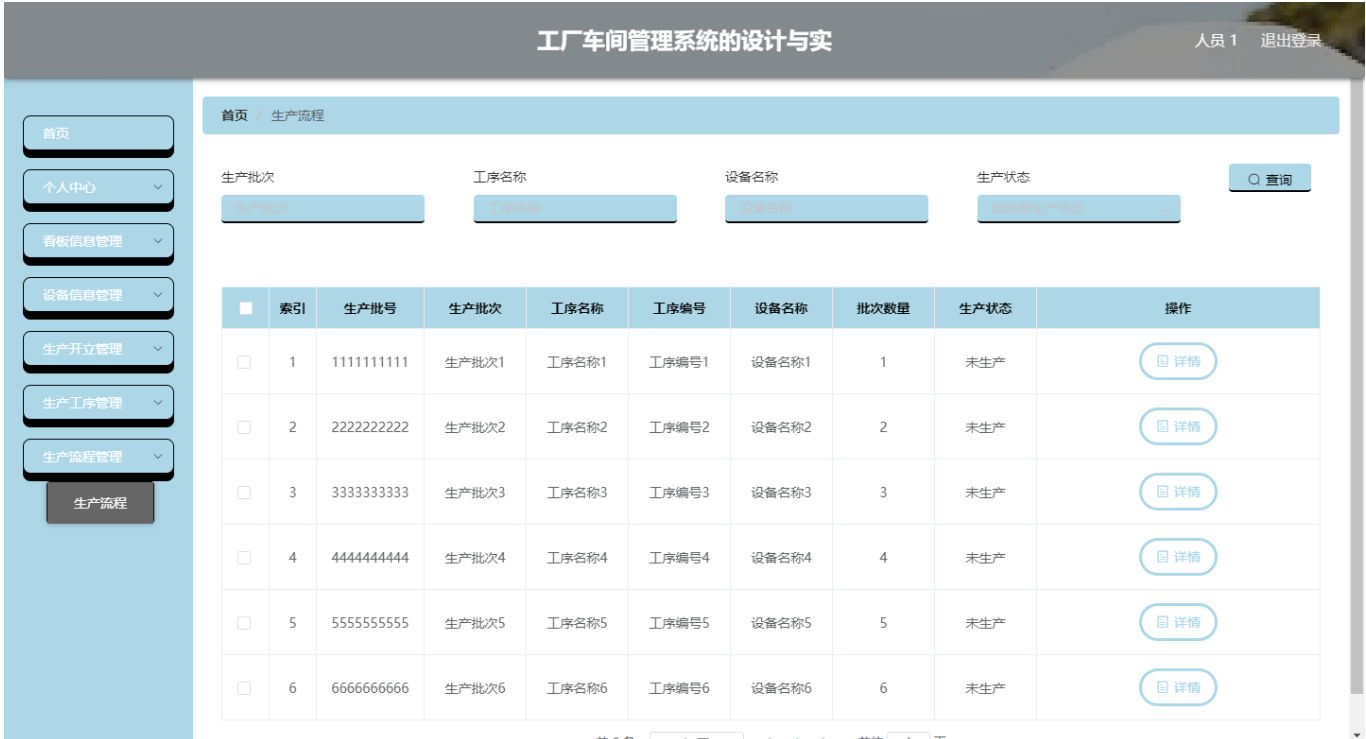Focus the 生产批次 search input

(x=322, y=208)
